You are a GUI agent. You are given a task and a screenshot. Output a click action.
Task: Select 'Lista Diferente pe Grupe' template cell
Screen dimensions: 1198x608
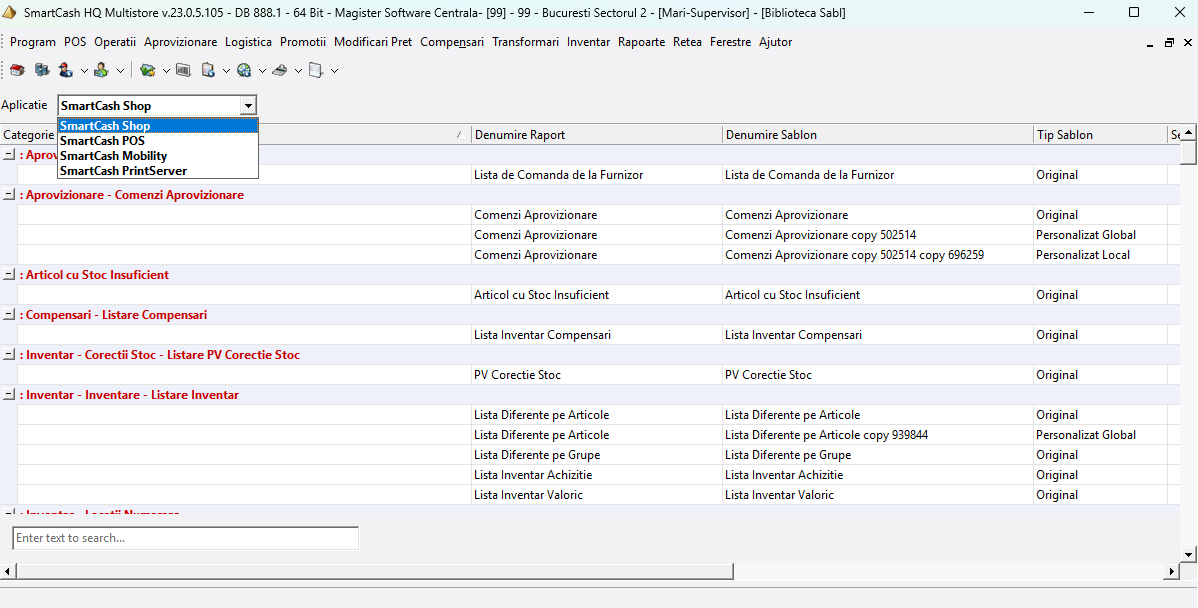tap(878, 454)
